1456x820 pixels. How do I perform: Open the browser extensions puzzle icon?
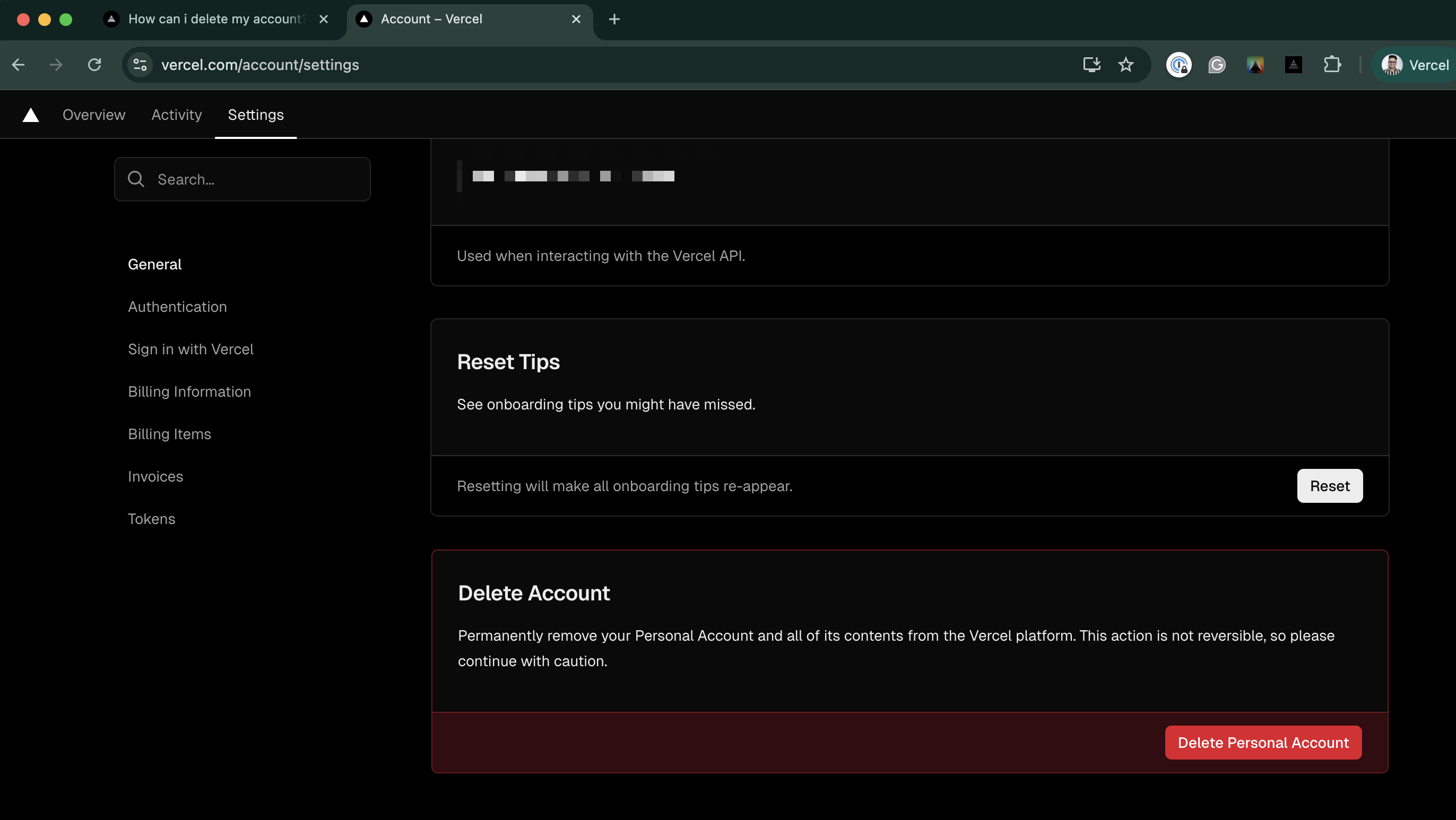(x=1332, y=65)
